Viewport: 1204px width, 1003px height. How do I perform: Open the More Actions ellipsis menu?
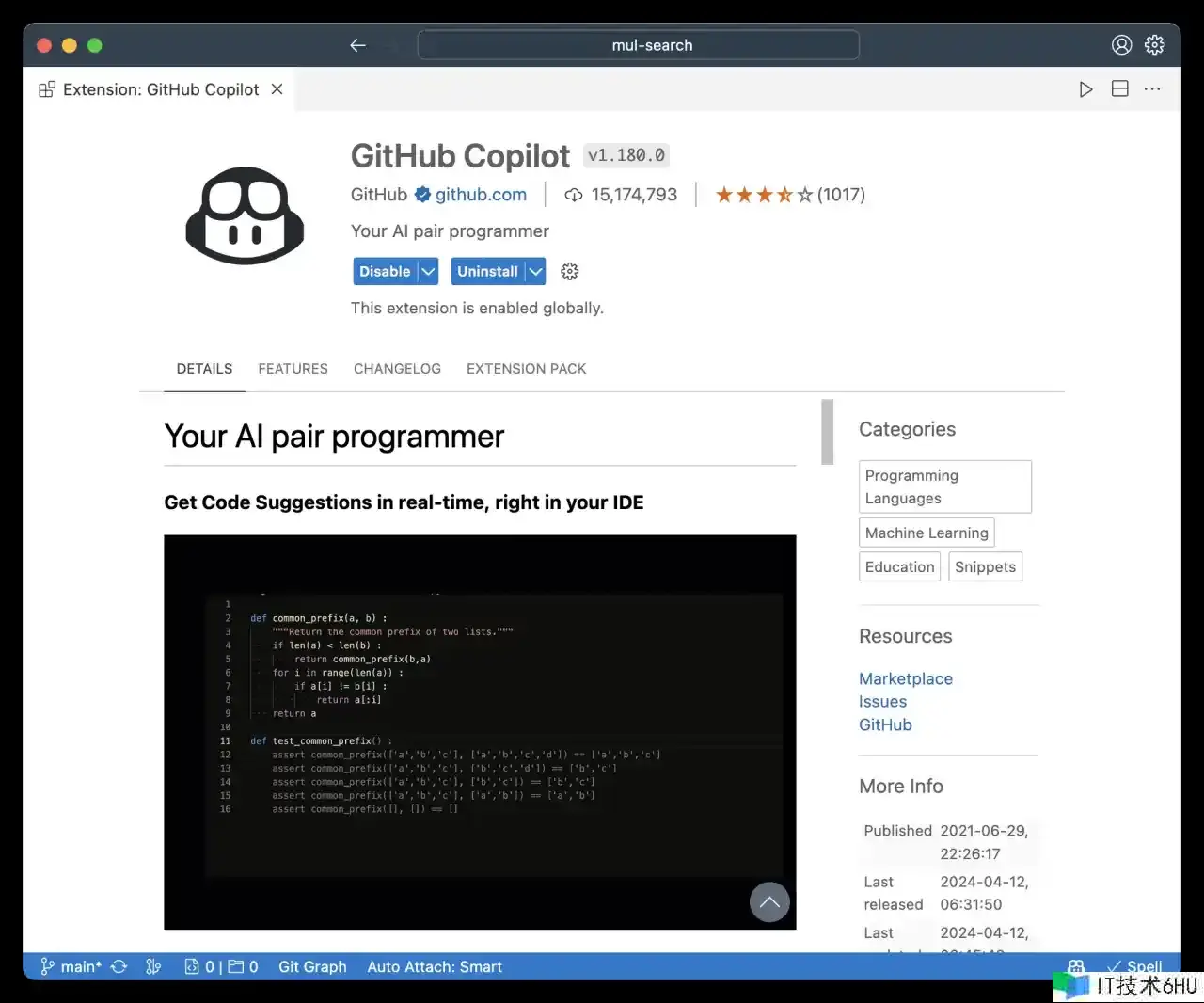coord(1152,88)
